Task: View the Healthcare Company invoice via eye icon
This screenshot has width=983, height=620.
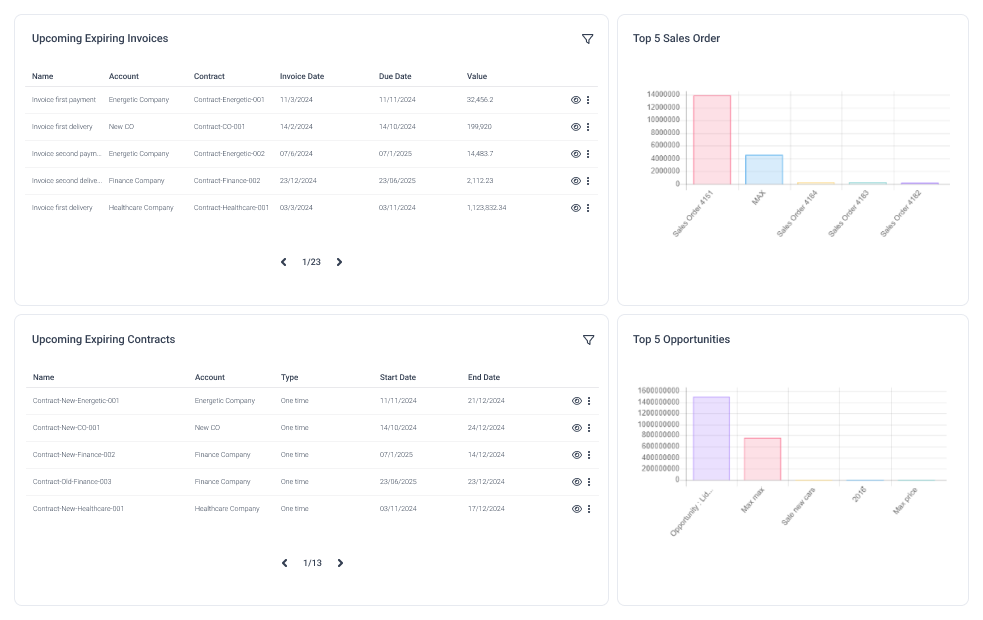Action: click(576, 208)
